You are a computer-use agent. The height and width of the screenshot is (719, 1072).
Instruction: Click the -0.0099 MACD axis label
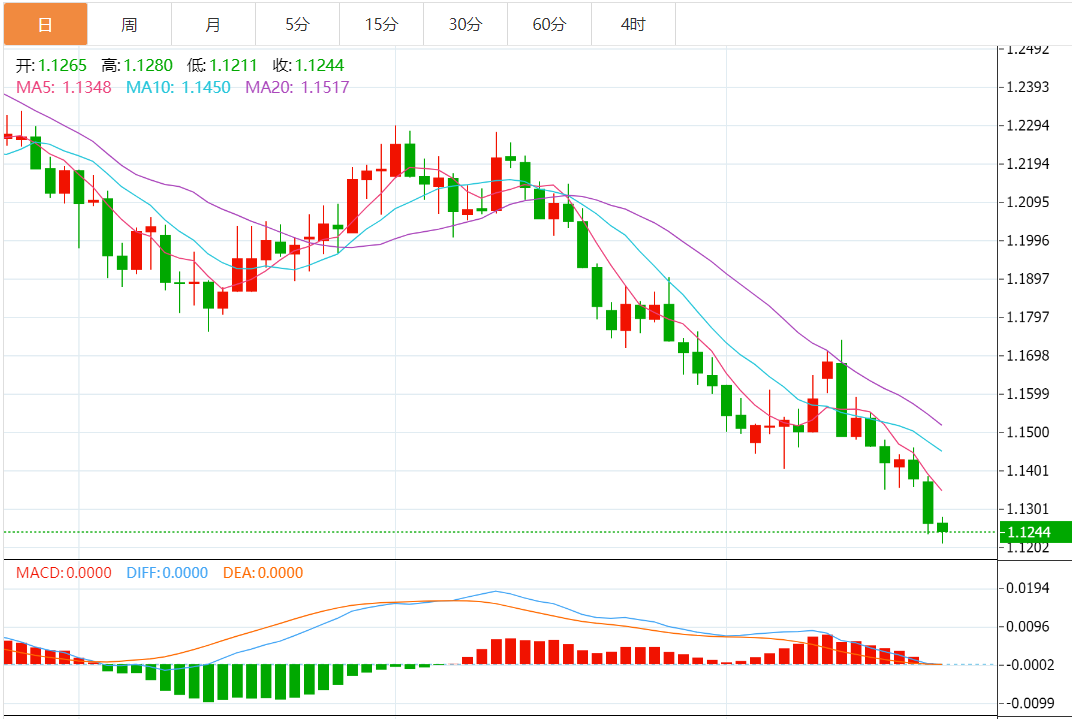[x=1028, y=703]
